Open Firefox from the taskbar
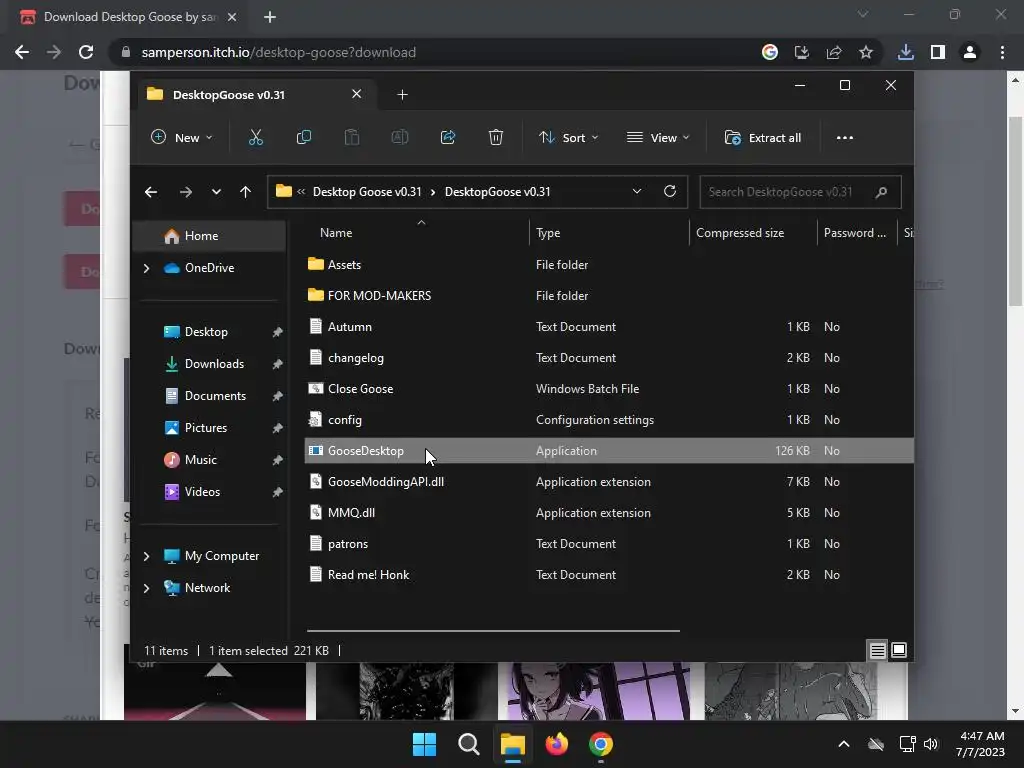Viewport: 1024px width, 768px height. (557, 744)
